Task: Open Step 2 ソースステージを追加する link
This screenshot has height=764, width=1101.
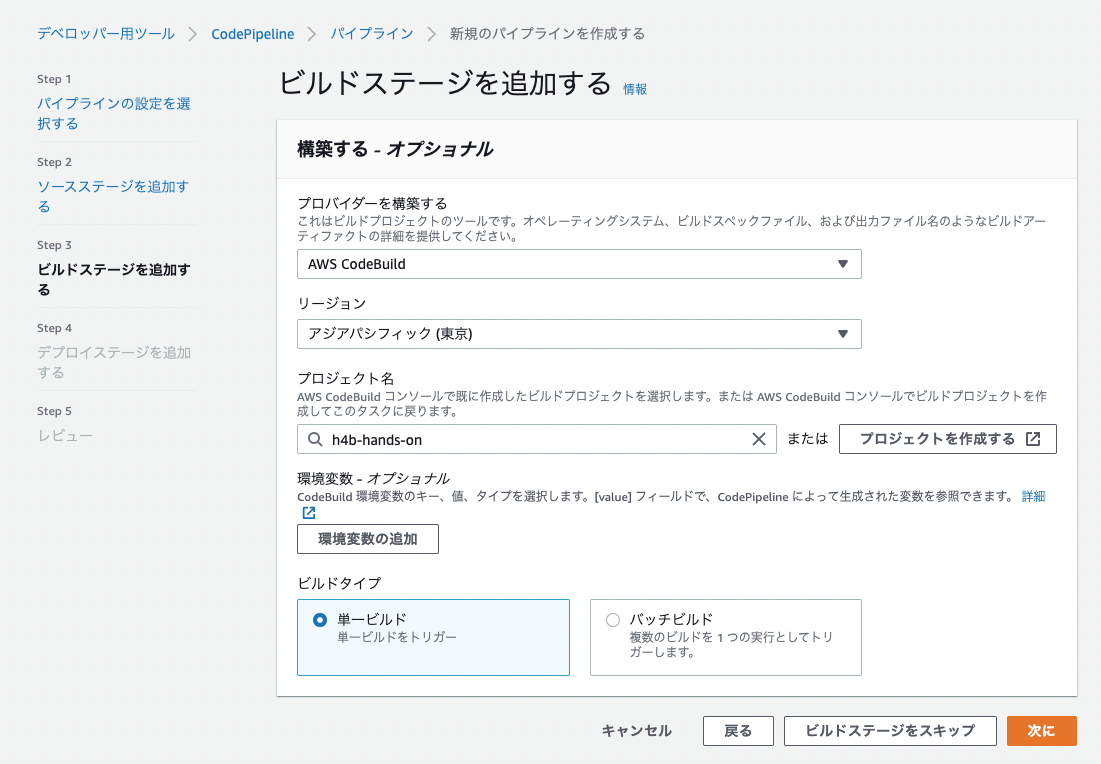Action: click(x=113, y=196)
